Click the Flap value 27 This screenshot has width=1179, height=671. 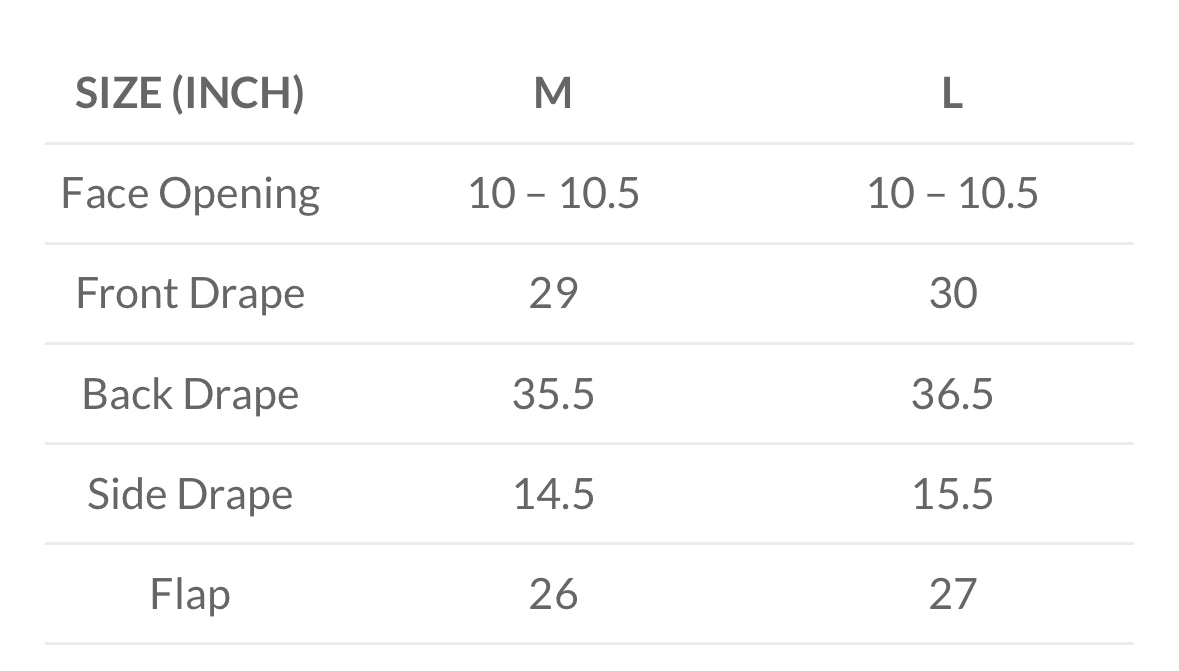coord(953,594)
